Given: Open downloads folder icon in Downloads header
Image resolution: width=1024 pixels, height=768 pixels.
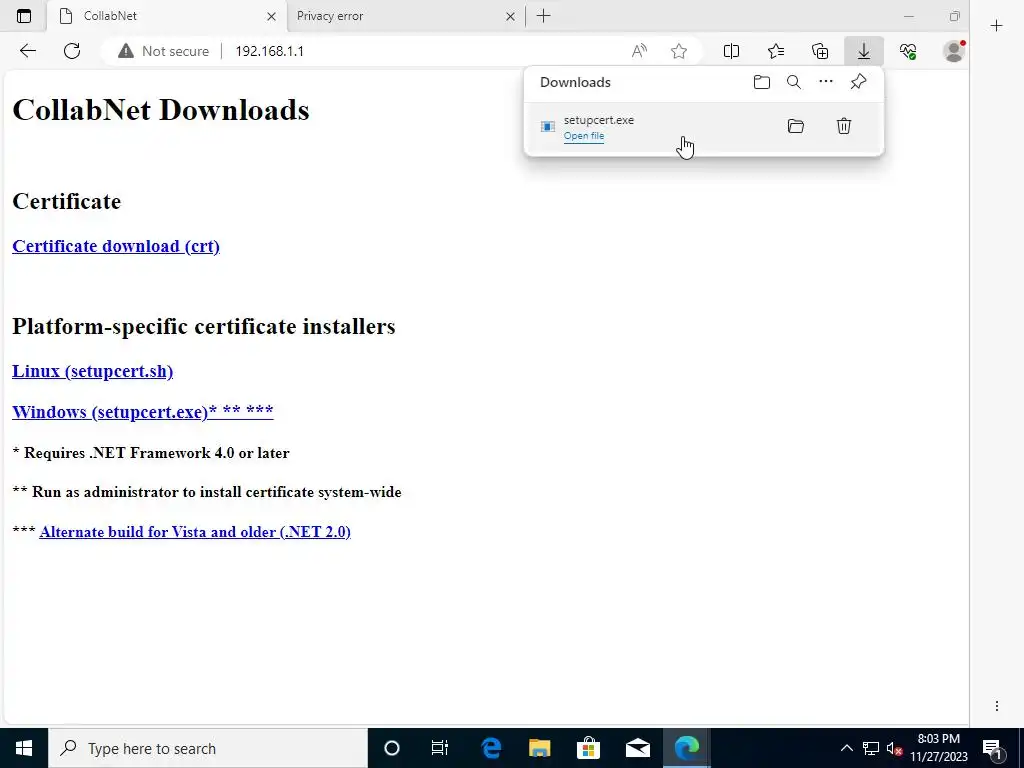Looking at the screenshot, I should click(x=761, y=82).
